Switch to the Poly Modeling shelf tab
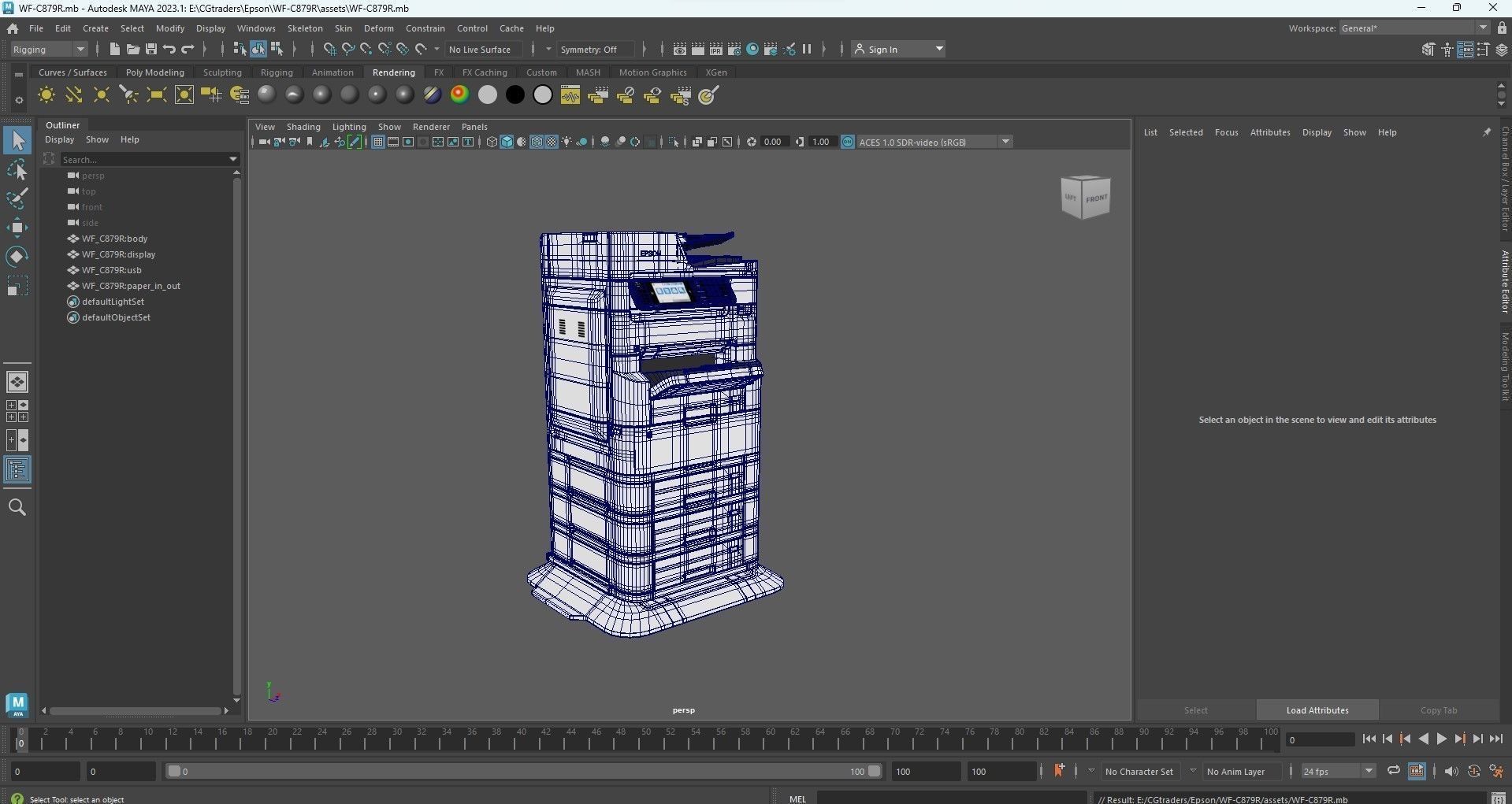1512x804 pixels. pyautogui.click(x=154, y=72)
